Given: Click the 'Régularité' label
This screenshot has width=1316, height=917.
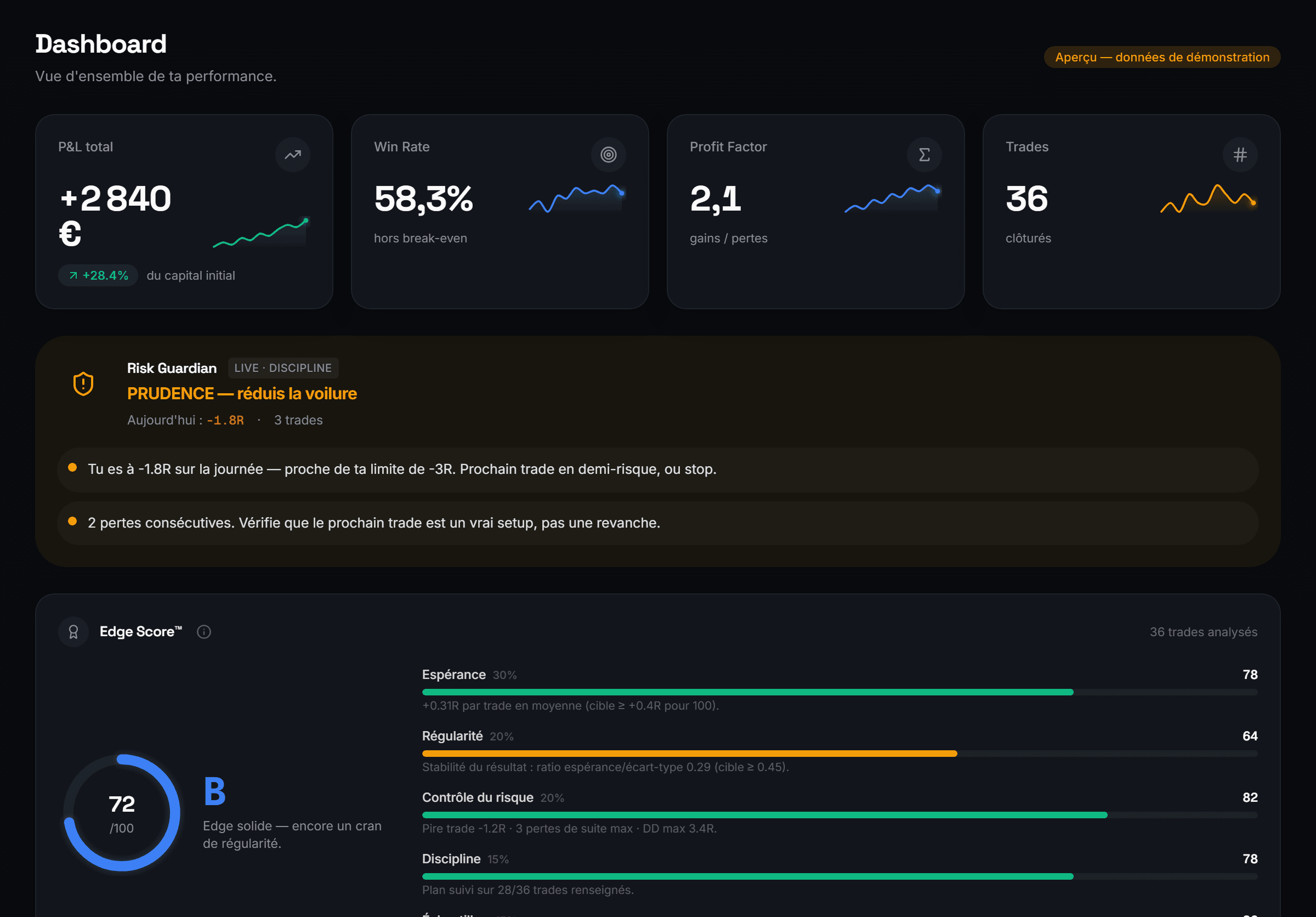Looking at the screenshot, I should 453,736.
